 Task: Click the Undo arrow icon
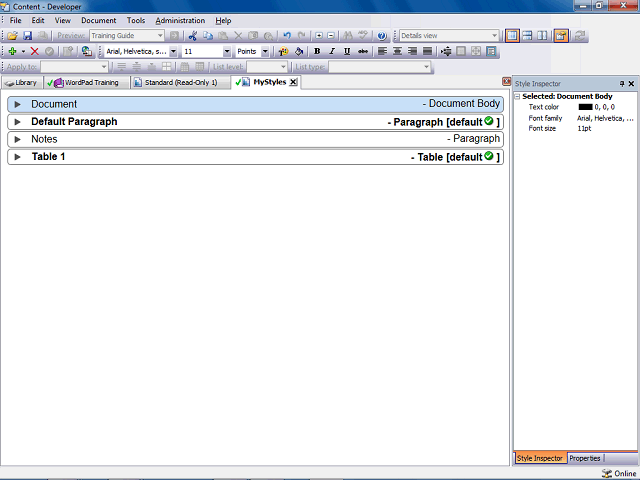[287, 36]
